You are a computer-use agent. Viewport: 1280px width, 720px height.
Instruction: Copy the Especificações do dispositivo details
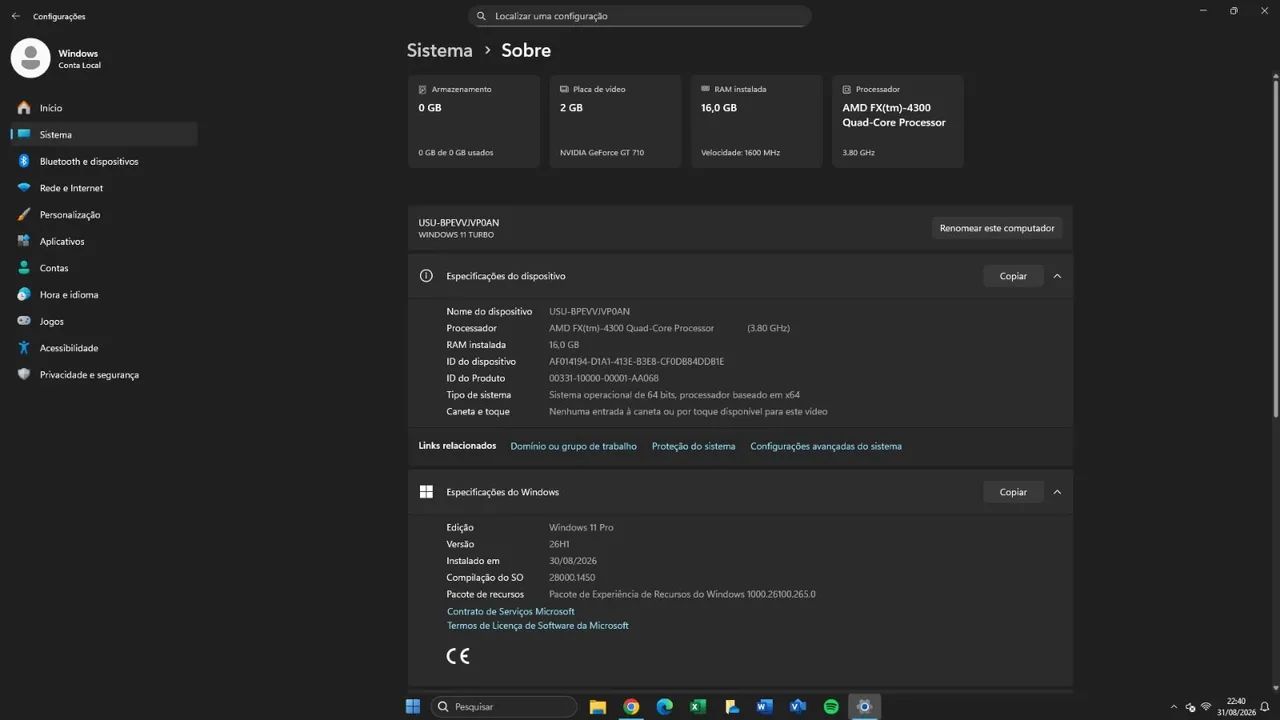click(x=1013, y=276)
